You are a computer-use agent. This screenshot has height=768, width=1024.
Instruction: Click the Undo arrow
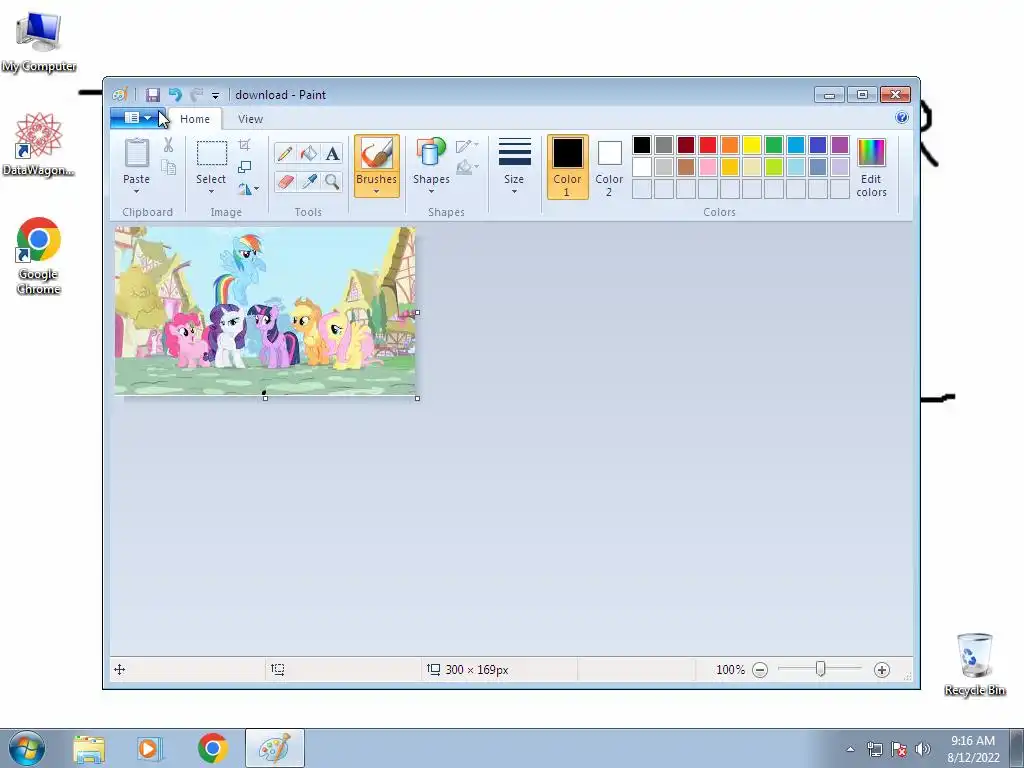pos(175,95)
